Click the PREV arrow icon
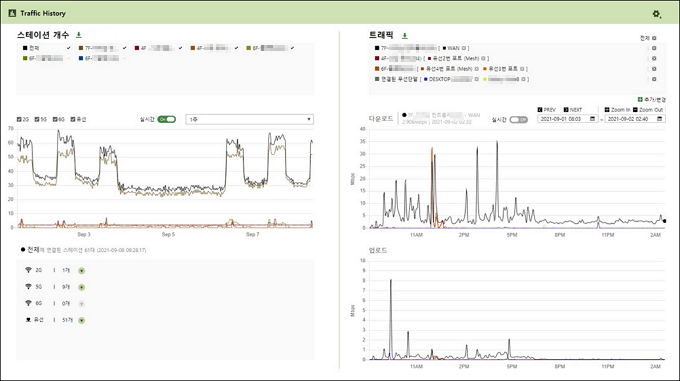 point(540,110)
